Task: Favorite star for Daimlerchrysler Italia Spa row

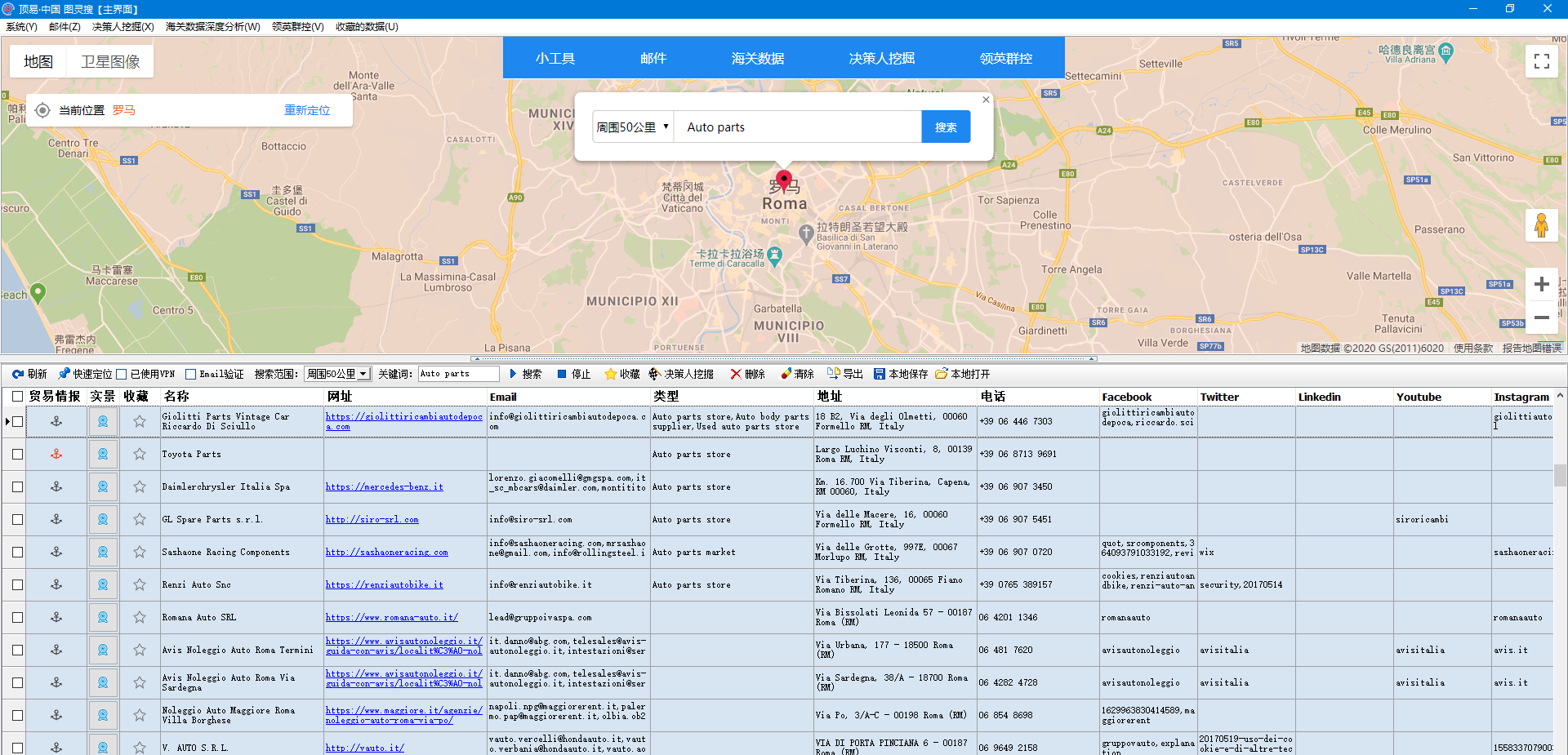Action: 140,486
